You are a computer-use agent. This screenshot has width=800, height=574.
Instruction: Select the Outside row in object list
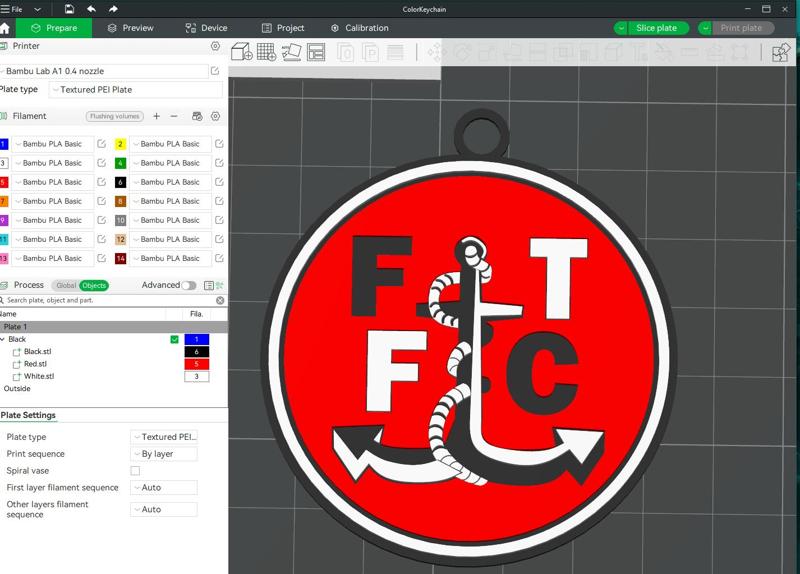tap(17, 389)
